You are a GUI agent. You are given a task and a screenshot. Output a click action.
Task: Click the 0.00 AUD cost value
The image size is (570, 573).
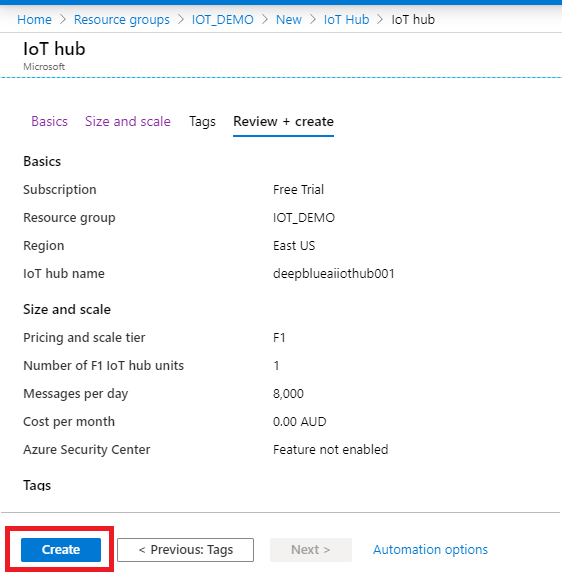[299, 422]
